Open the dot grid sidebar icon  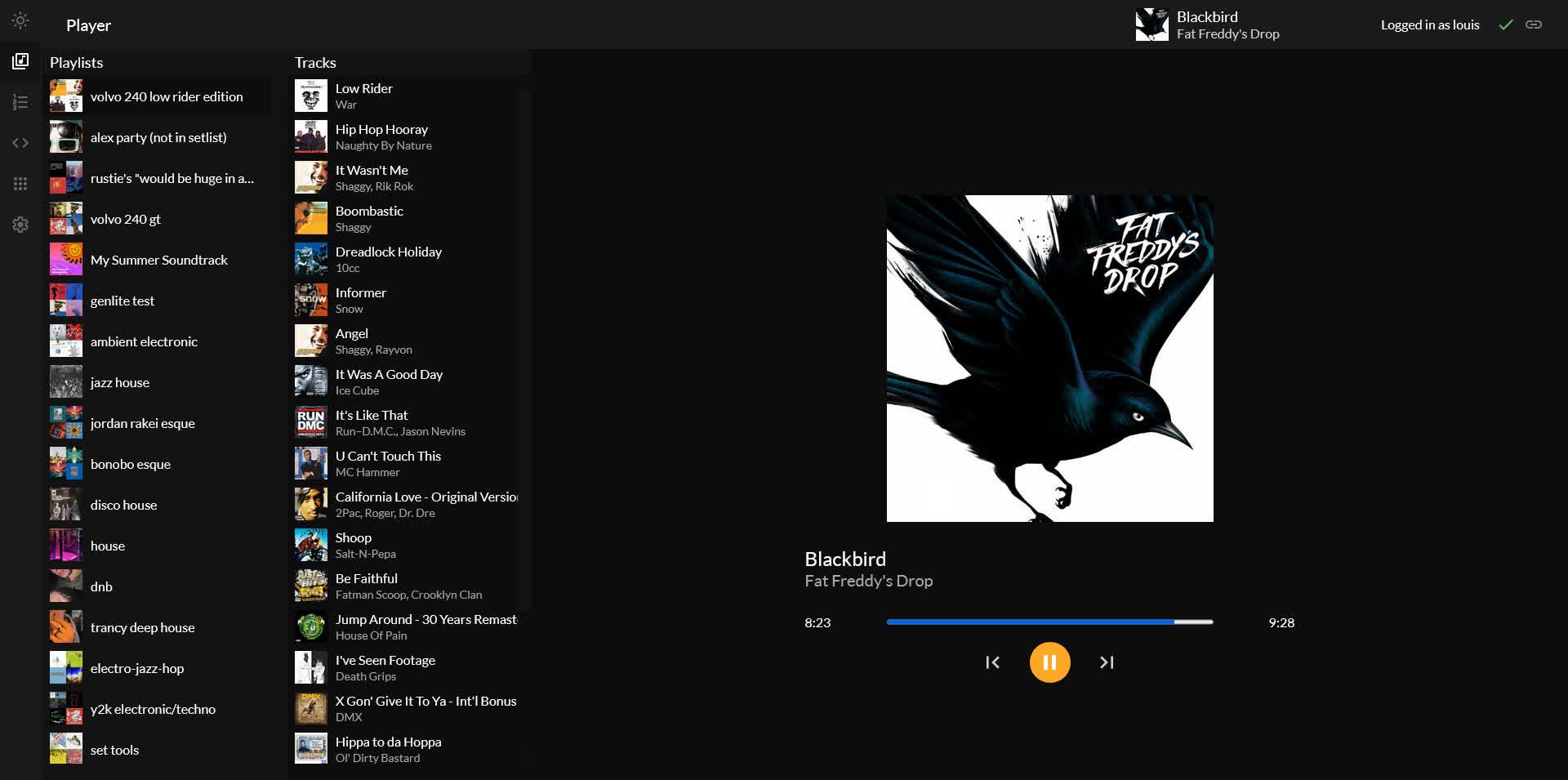tap(20, 184)
